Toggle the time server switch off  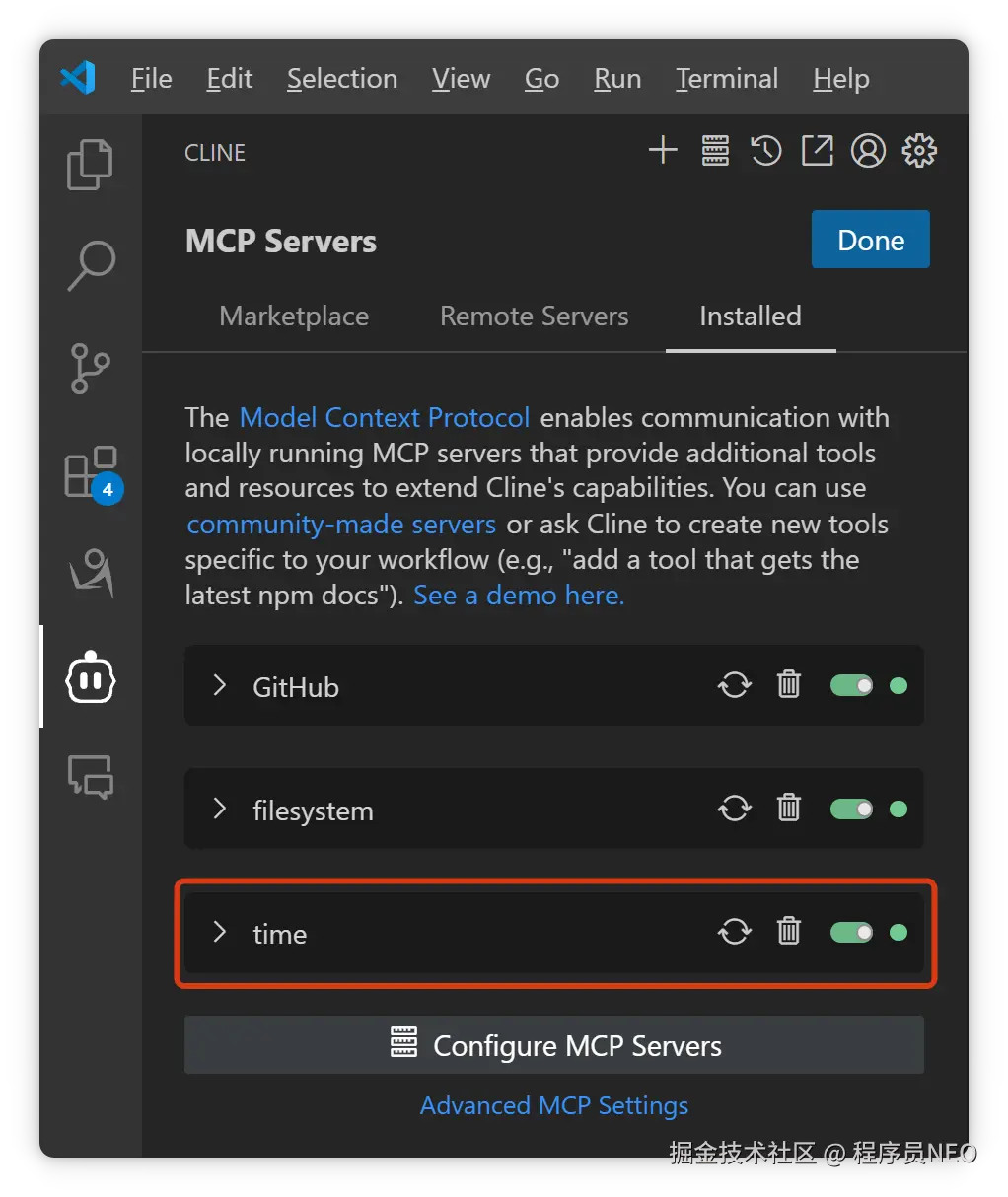852,932
